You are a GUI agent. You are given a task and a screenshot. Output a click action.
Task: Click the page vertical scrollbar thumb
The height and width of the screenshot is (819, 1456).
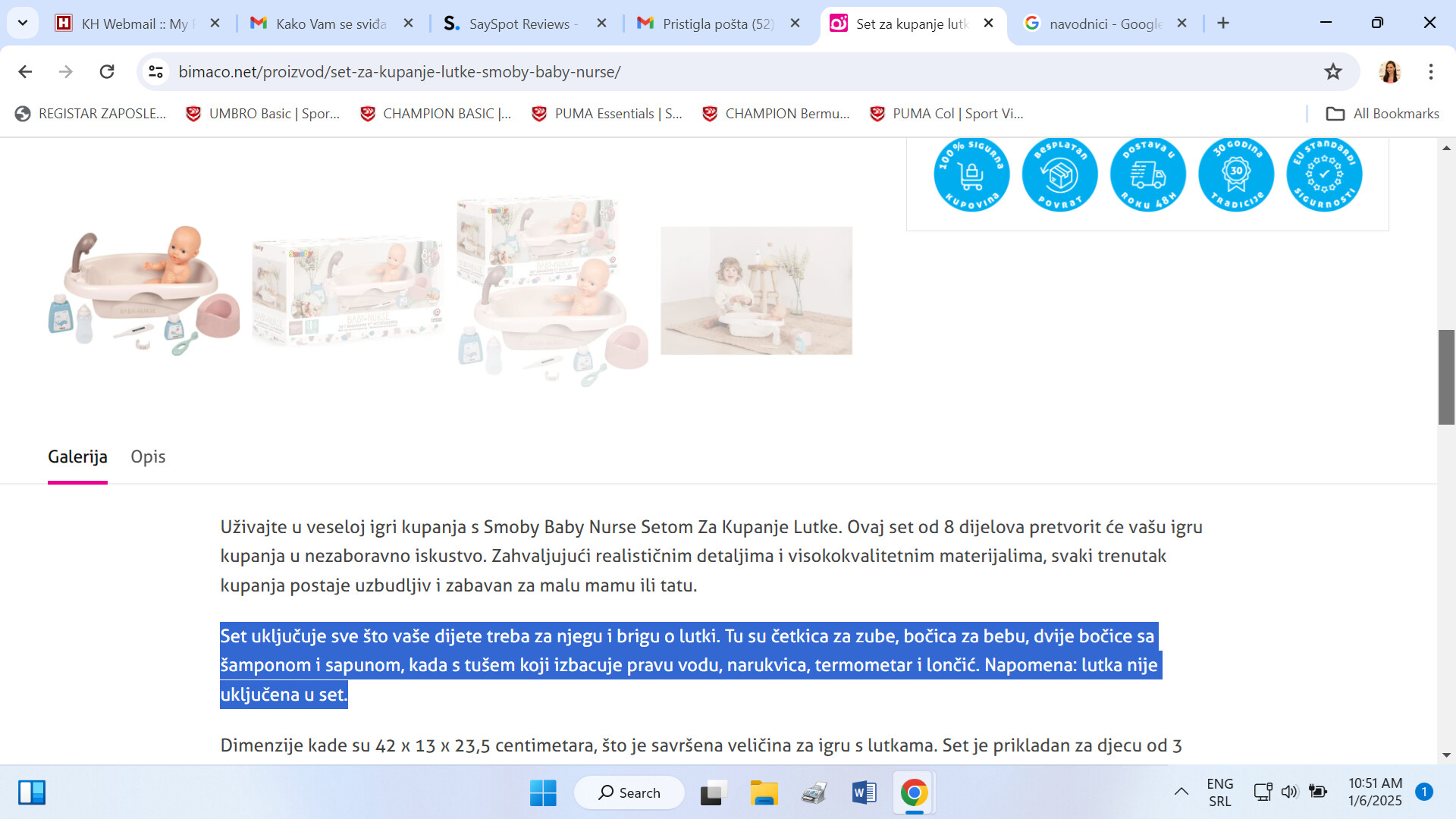[x=1446, y=377]
